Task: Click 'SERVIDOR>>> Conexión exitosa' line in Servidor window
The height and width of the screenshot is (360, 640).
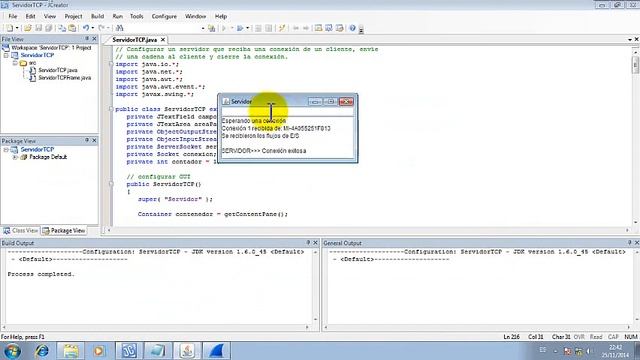Action: click(x=264, y=151)
